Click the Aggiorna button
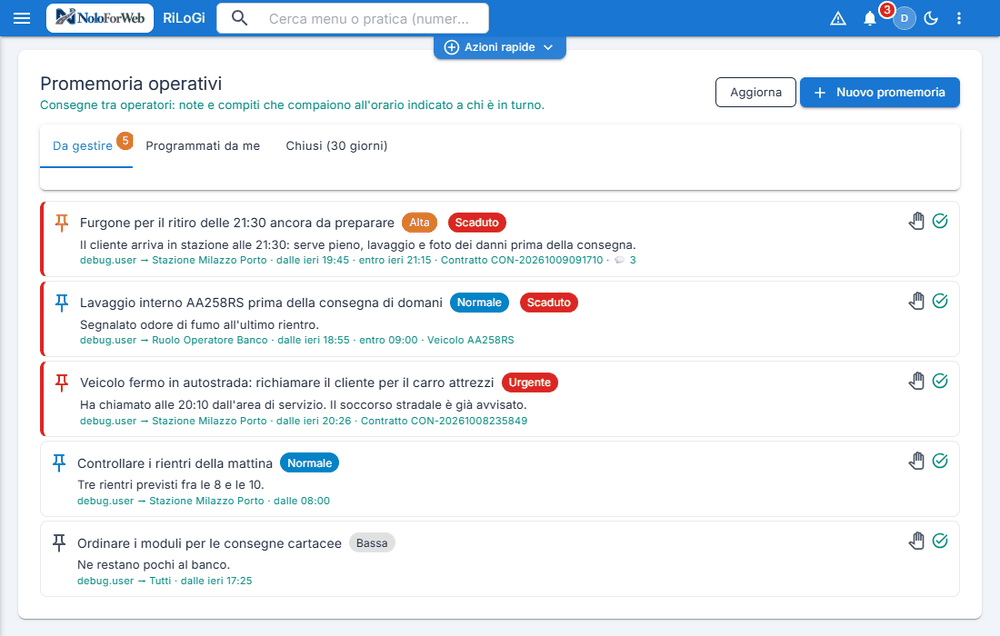 [x=756, y=92]
